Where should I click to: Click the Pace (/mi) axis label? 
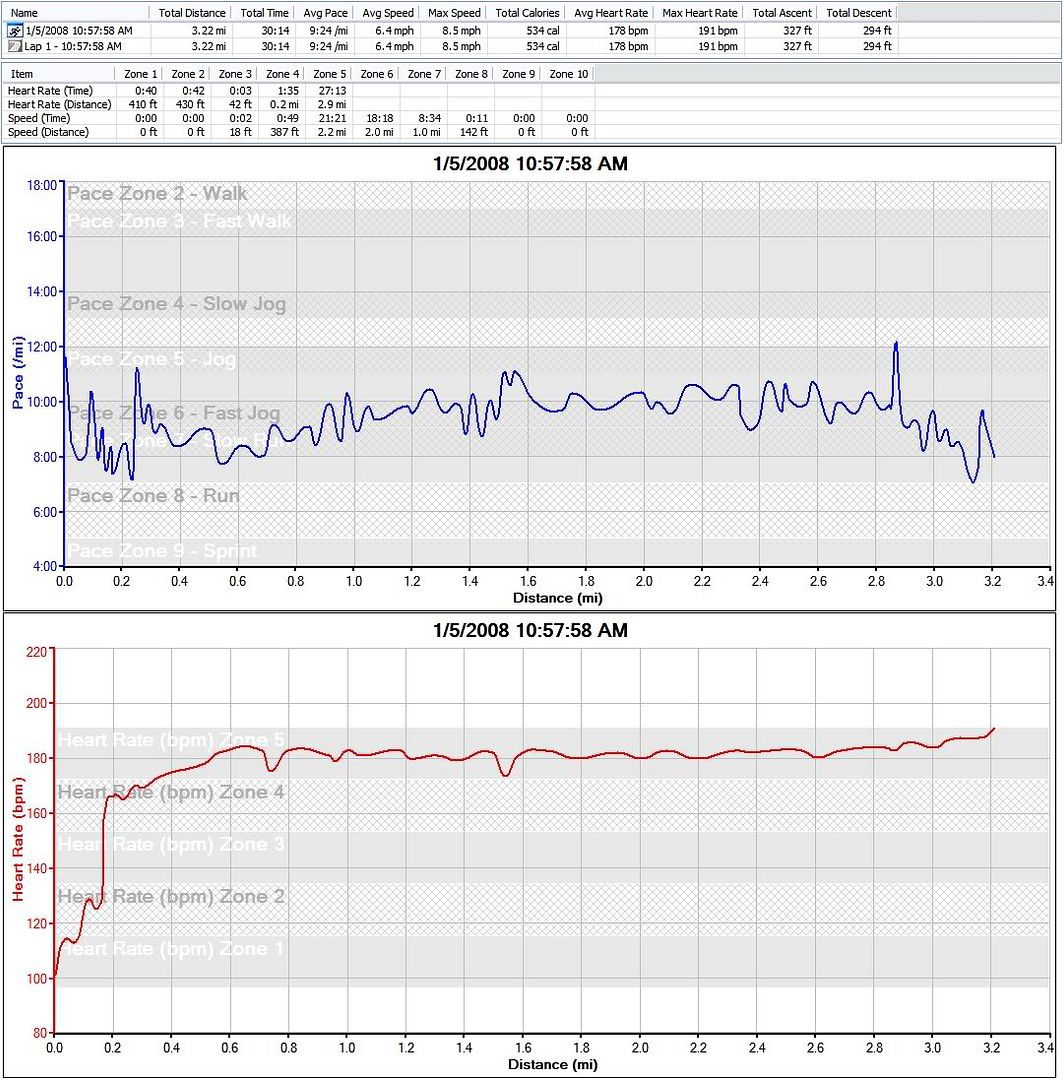tap(17, 374)
